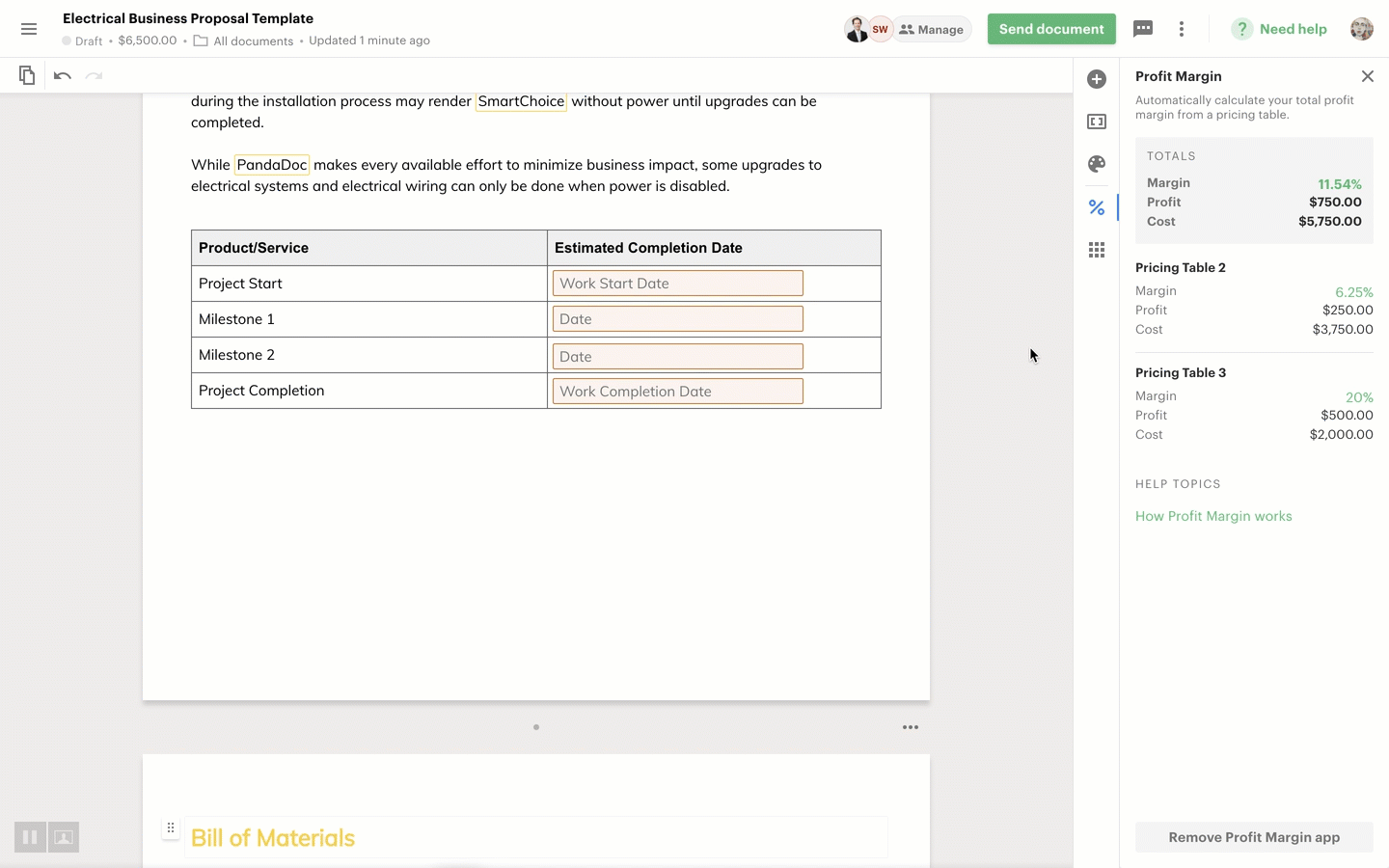Close the Profit Margin panel
The height and width of the screenshot is (868, 1389).
coord(1367,76)
